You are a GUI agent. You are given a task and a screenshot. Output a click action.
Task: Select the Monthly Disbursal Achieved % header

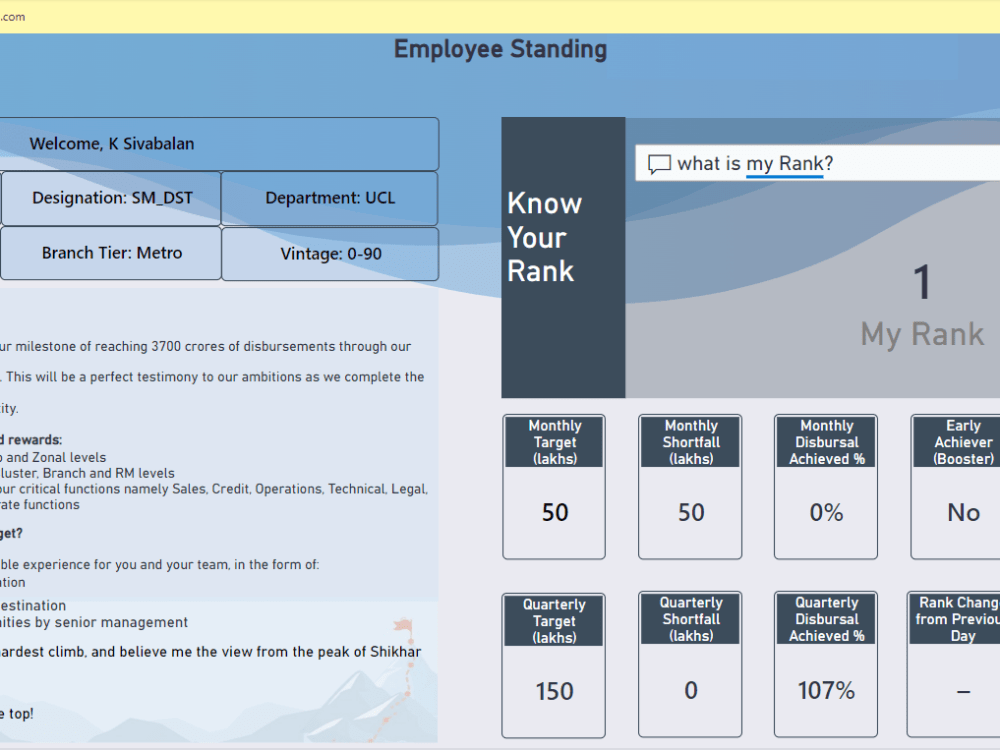pyautogui.click(x=827, y=442)
